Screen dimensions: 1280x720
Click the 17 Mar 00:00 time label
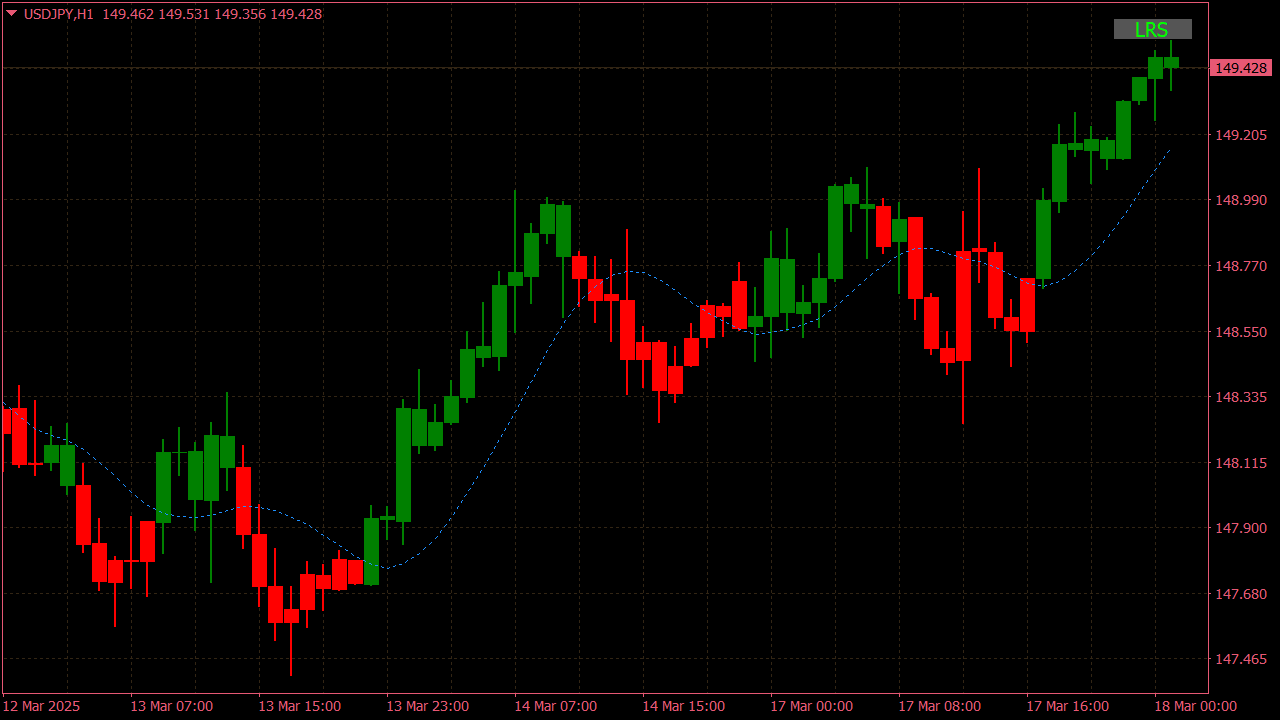(x=811, y=706)
